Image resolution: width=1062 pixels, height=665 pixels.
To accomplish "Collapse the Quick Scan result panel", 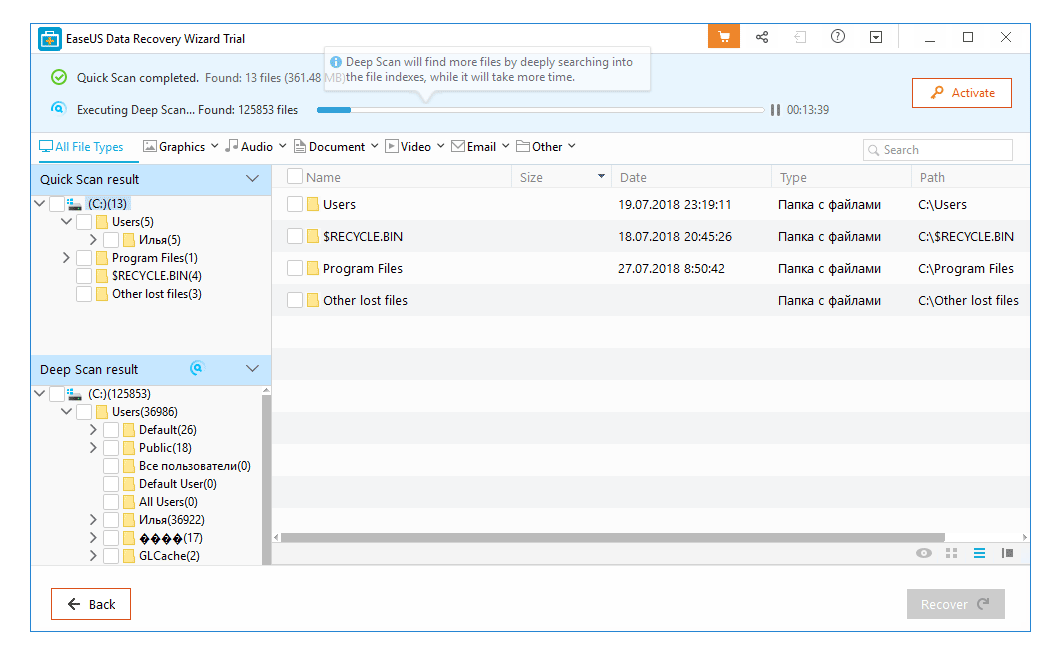I will (x=253, y=179).
